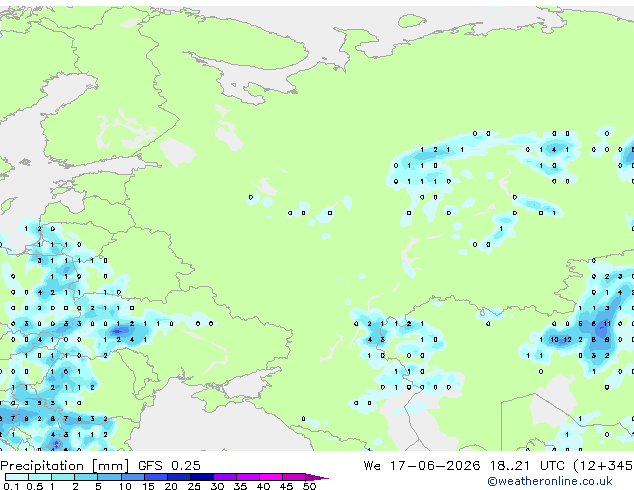
Task: Click the '0.5' legend label
Action: click(x=35, y=486)
